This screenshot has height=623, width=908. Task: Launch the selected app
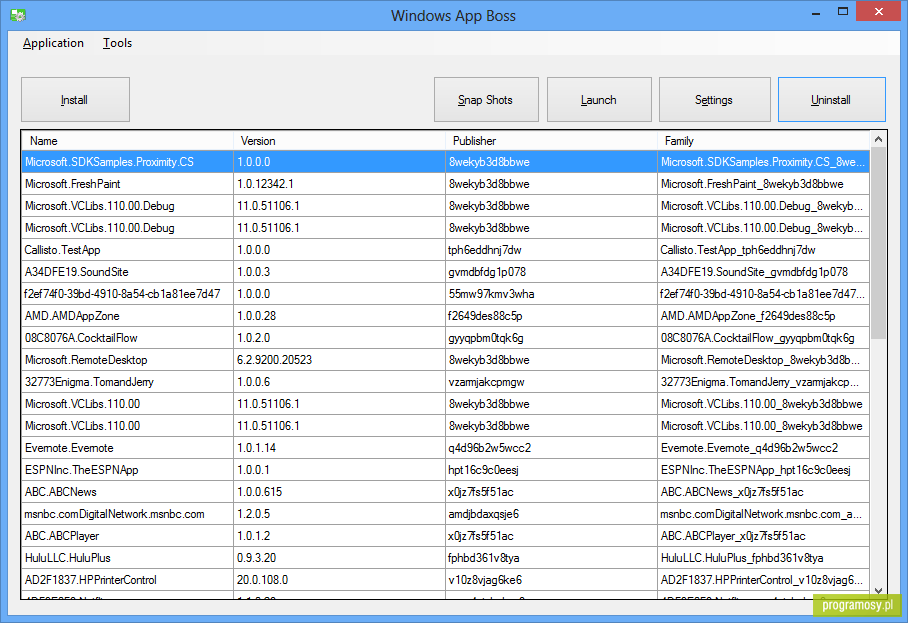599,100
